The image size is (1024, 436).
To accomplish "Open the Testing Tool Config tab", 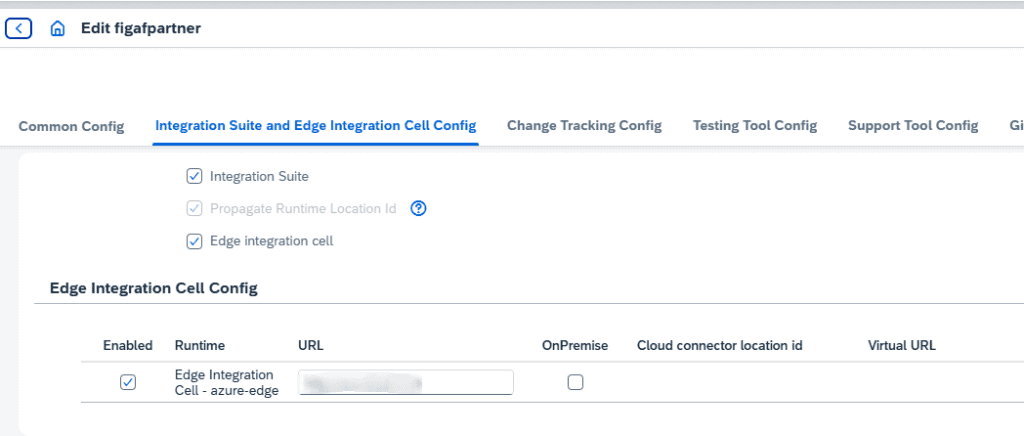I will [755, 125].
